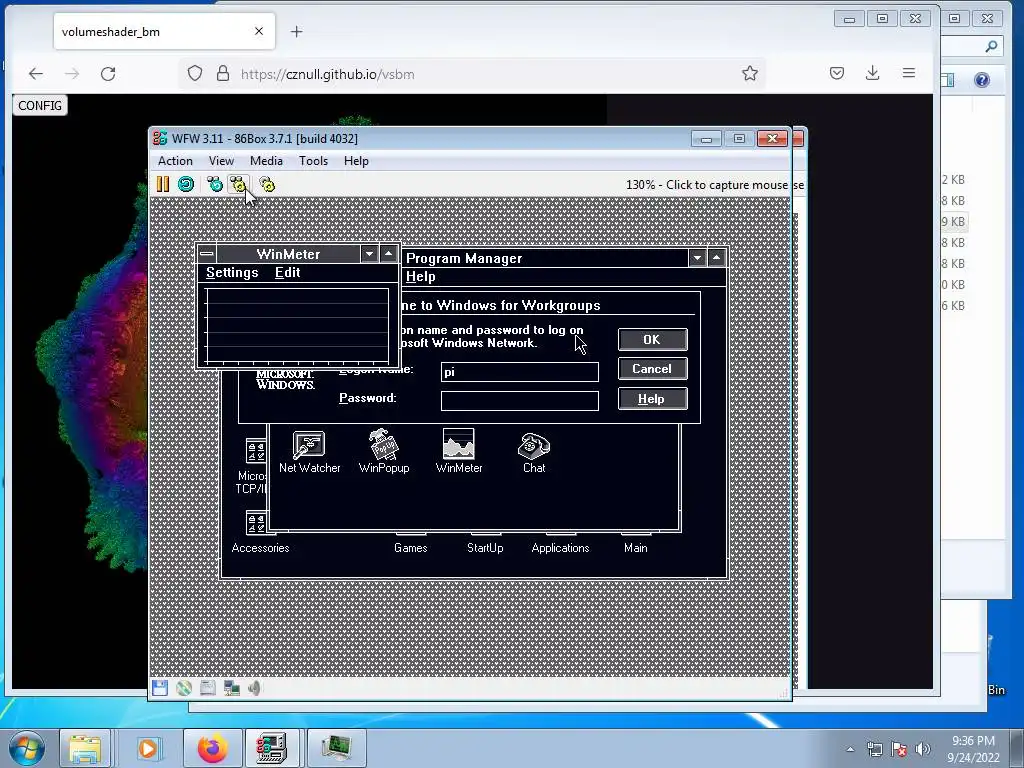The height and width of the screenshot is (768, 1024).
Task: Open WinMeter Settings menu
Action: point(232,272)
